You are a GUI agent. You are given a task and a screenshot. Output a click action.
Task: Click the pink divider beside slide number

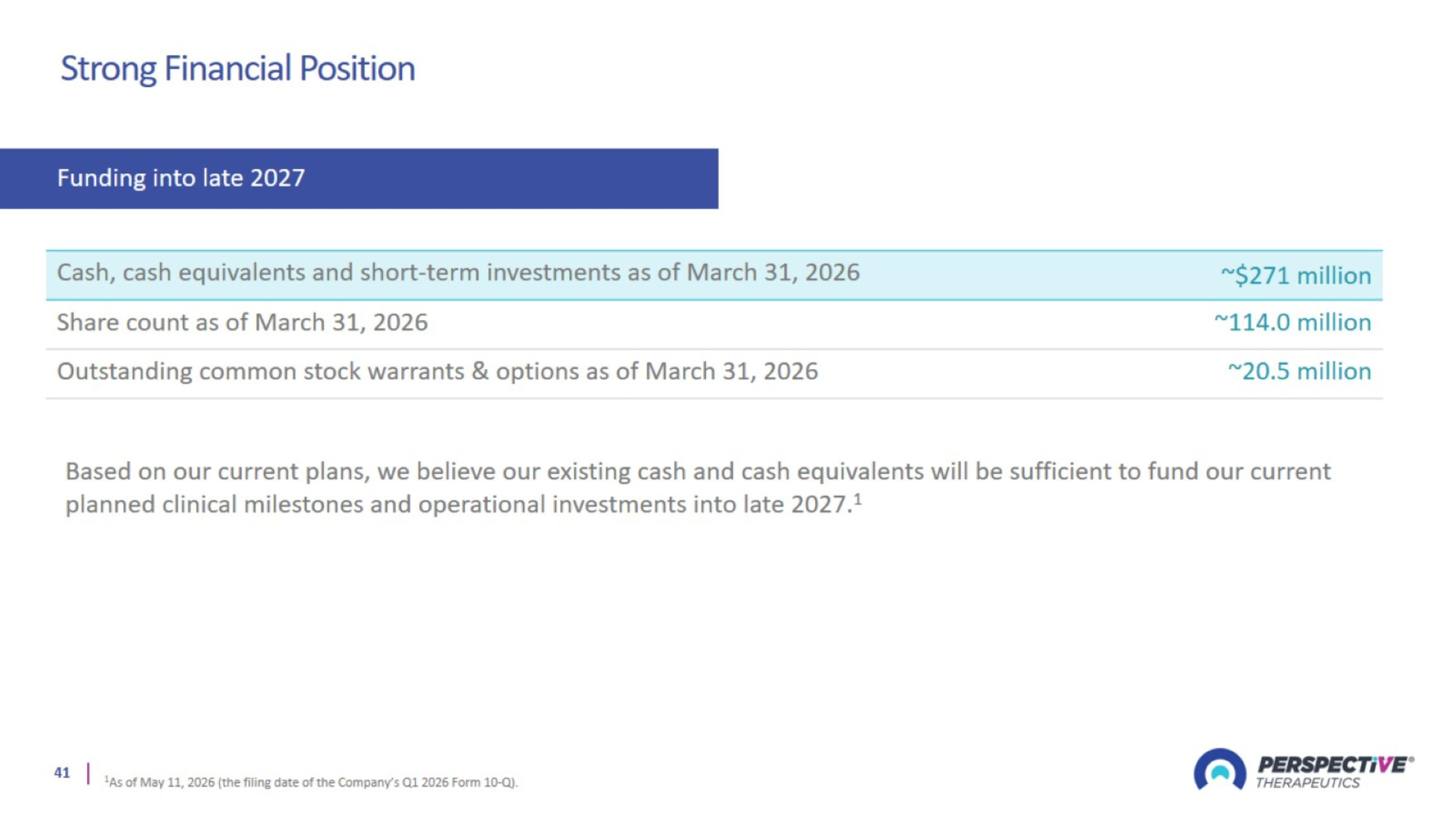[88, 773]
